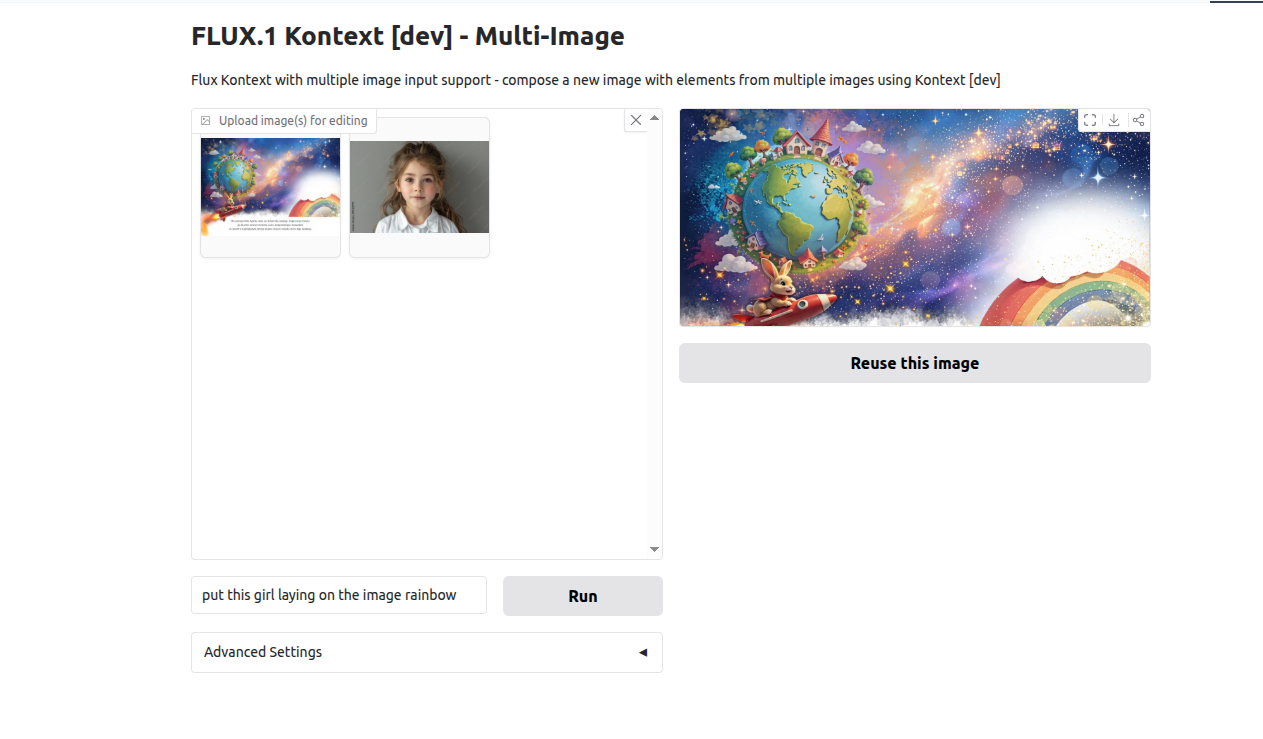
Task: Clear uploaded images with the X icon
Action: point(636,120)
